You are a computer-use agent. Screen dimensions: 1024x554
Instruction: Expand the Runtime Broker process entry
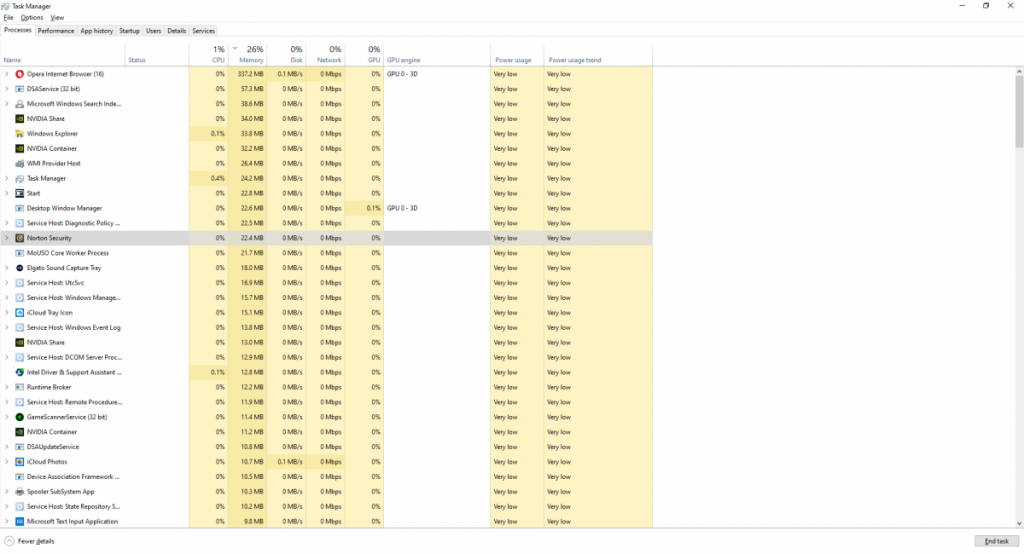coord(7,387)
